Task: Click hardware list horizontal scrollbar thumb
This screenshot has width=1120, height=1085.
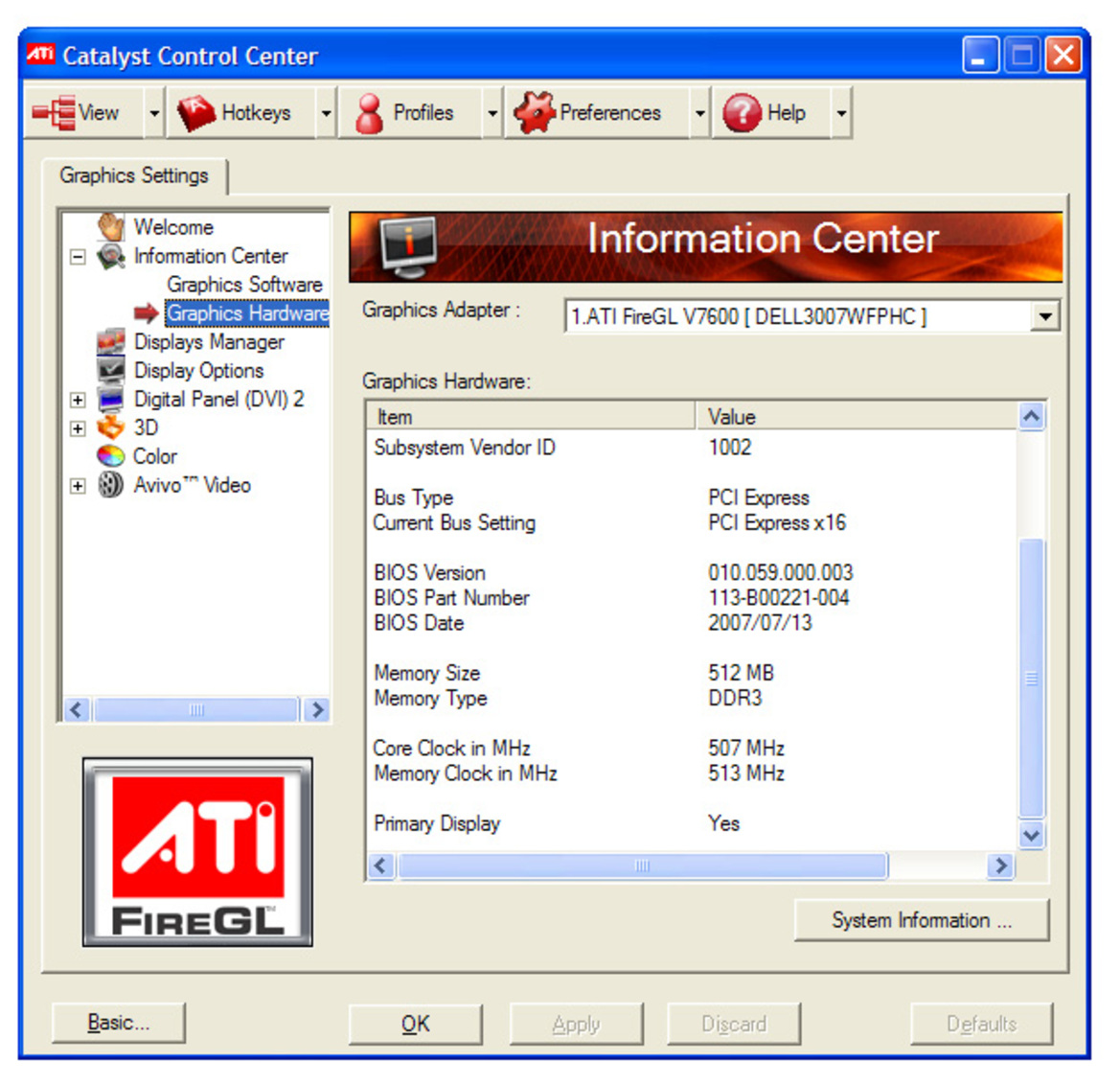Action: pyautogui.click(x=643, y=866)
